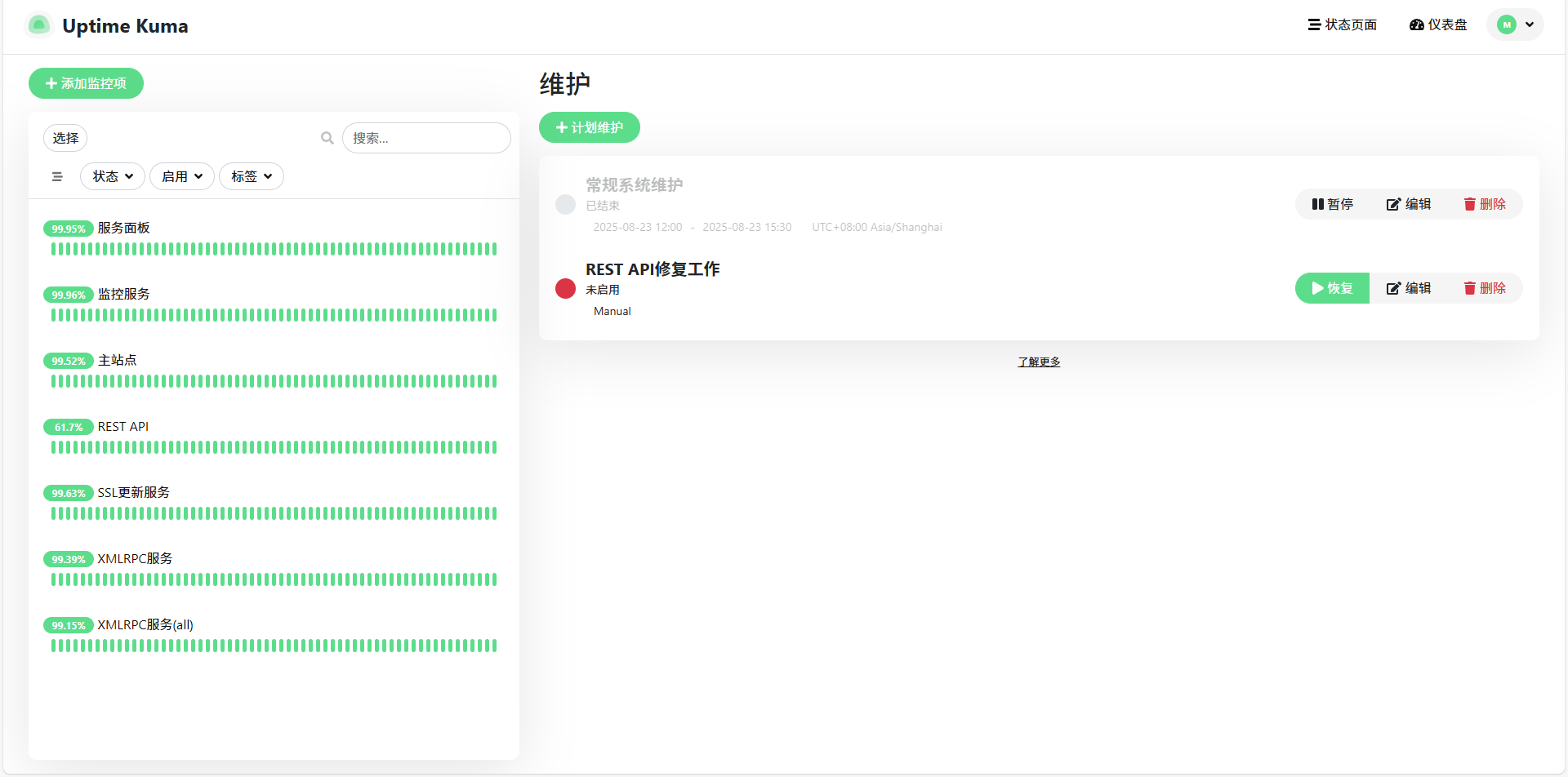Viewport: 1568px width, 777px height.
Task: Follow the 了解更多 link
Action: (1039, 362)
